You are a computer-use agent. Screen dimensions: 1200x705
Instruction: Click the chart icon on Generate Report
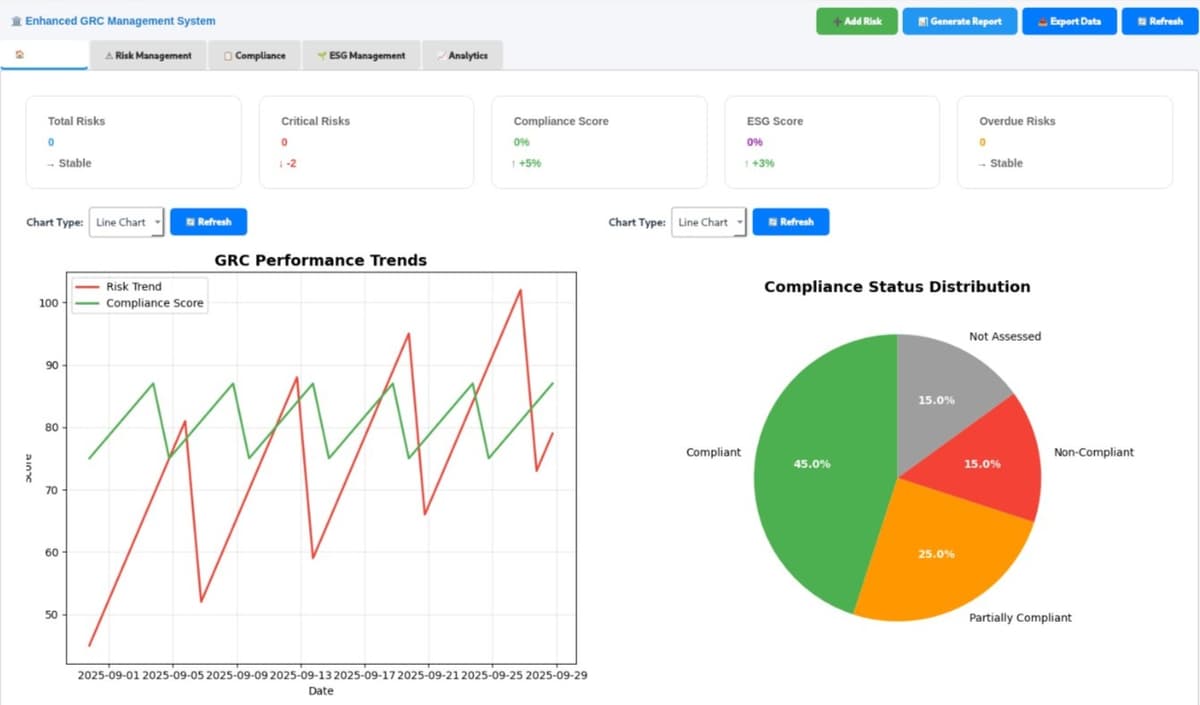[923, 21]
